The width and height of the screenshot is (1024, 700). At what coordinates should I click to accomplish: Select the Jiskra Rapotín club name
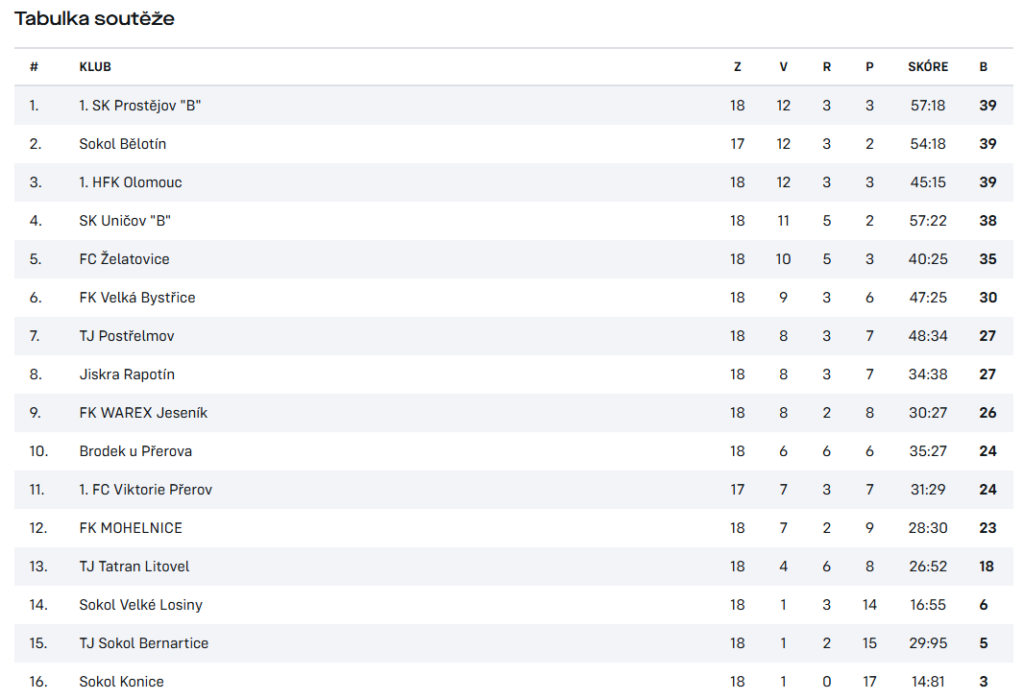click(127, 374)
